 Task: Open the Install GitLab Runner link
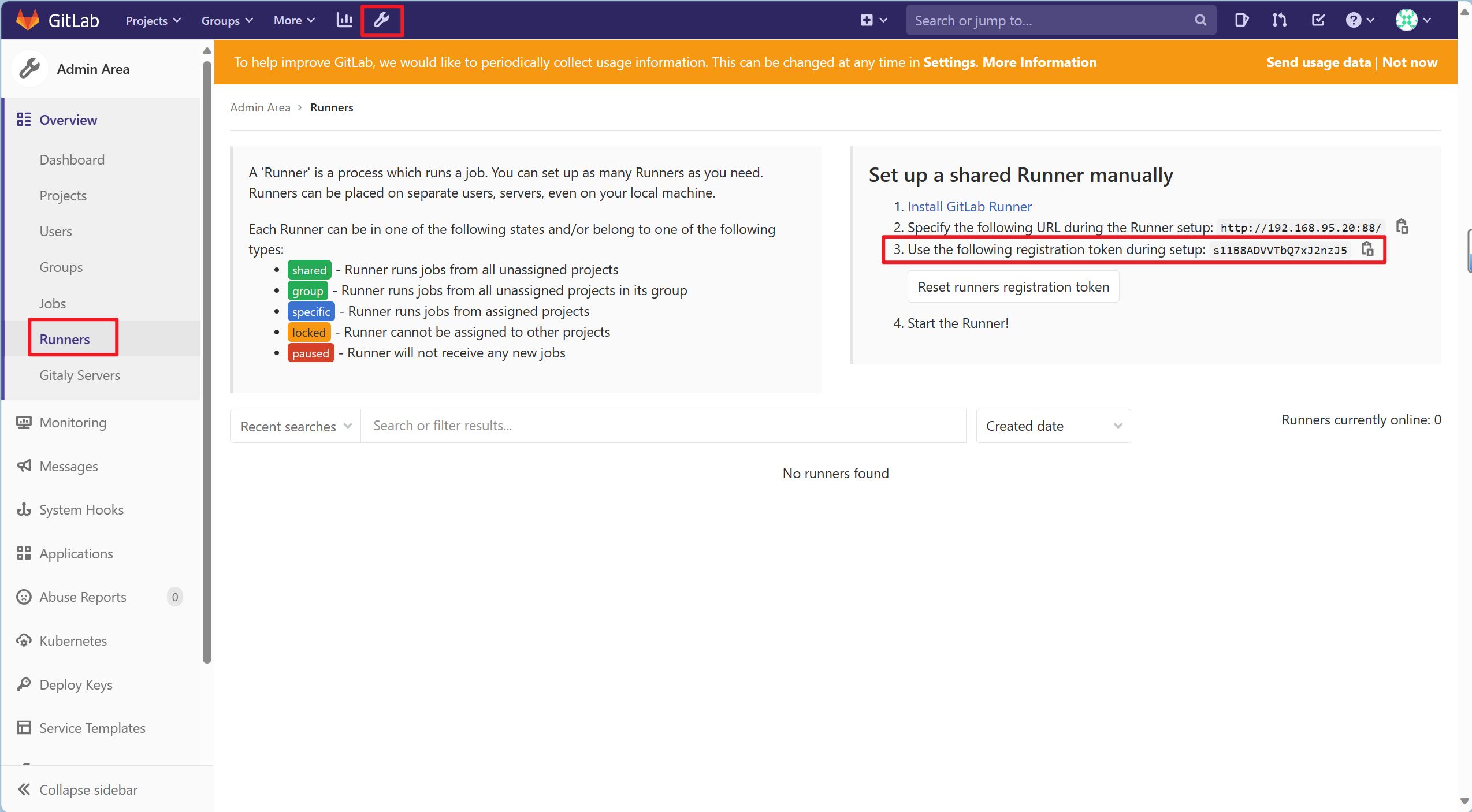pyautogui.click(x=969, y=206)
